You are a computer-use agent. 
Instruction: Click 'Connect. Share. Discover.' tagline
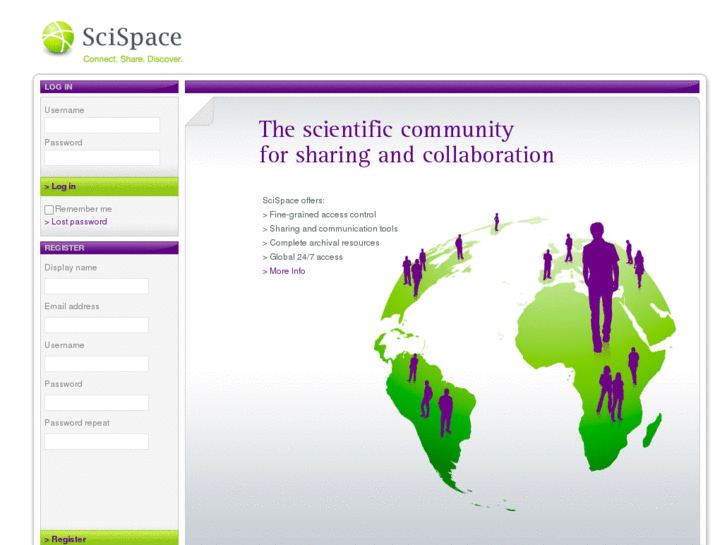133,59
